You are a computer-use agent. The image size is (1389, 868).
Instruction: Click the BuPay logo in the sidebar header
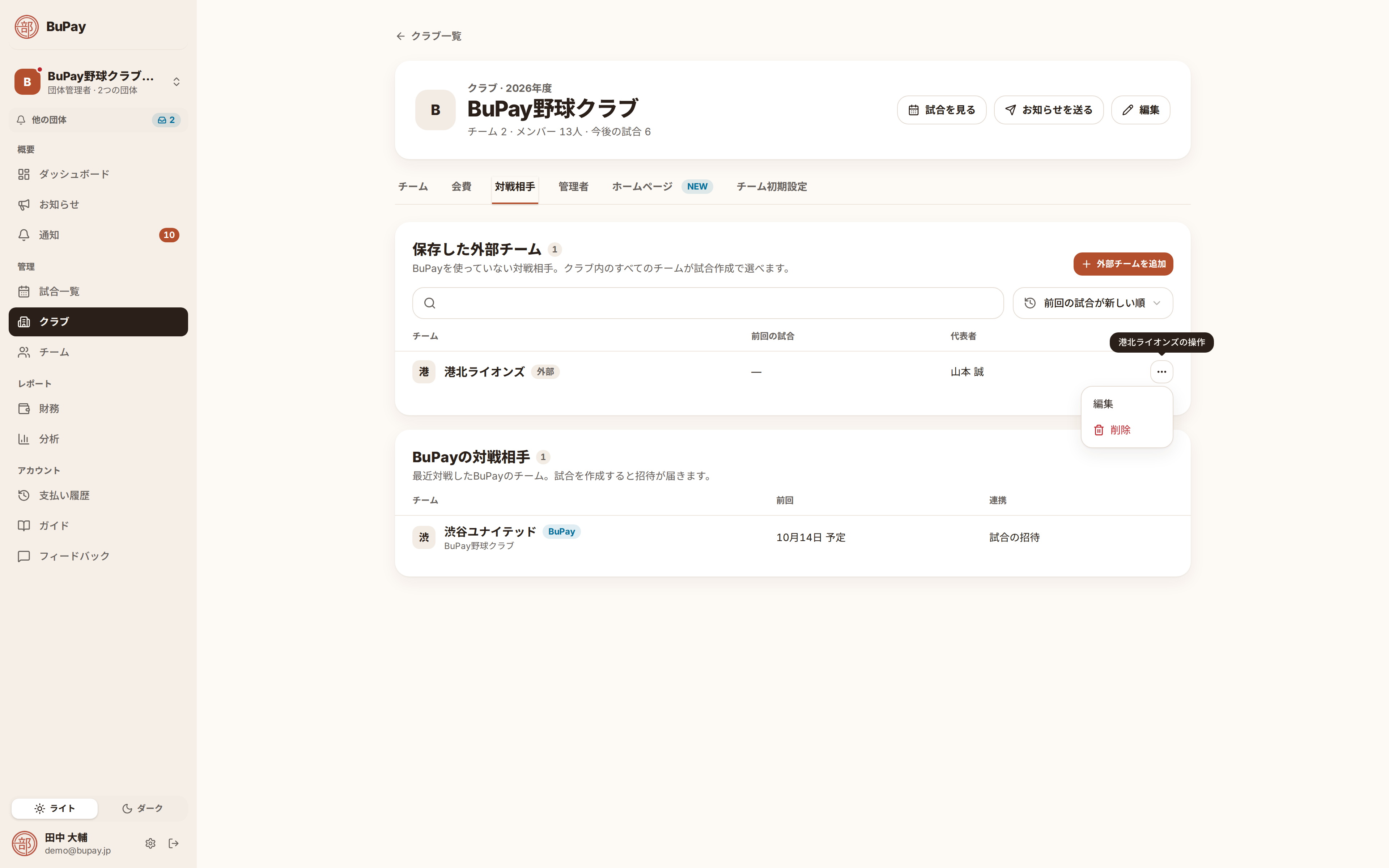point(26,26)
